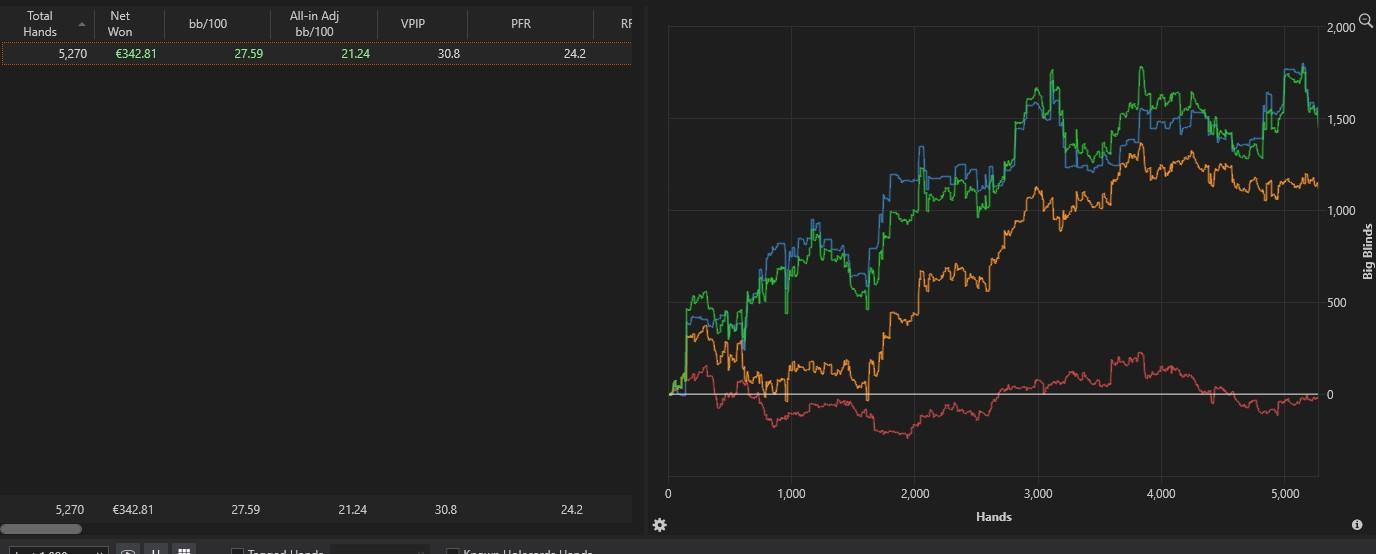The width and height of the screenshot is (1376, 554).
Task: Click the graph info icon
Action: coord(1357,525)
